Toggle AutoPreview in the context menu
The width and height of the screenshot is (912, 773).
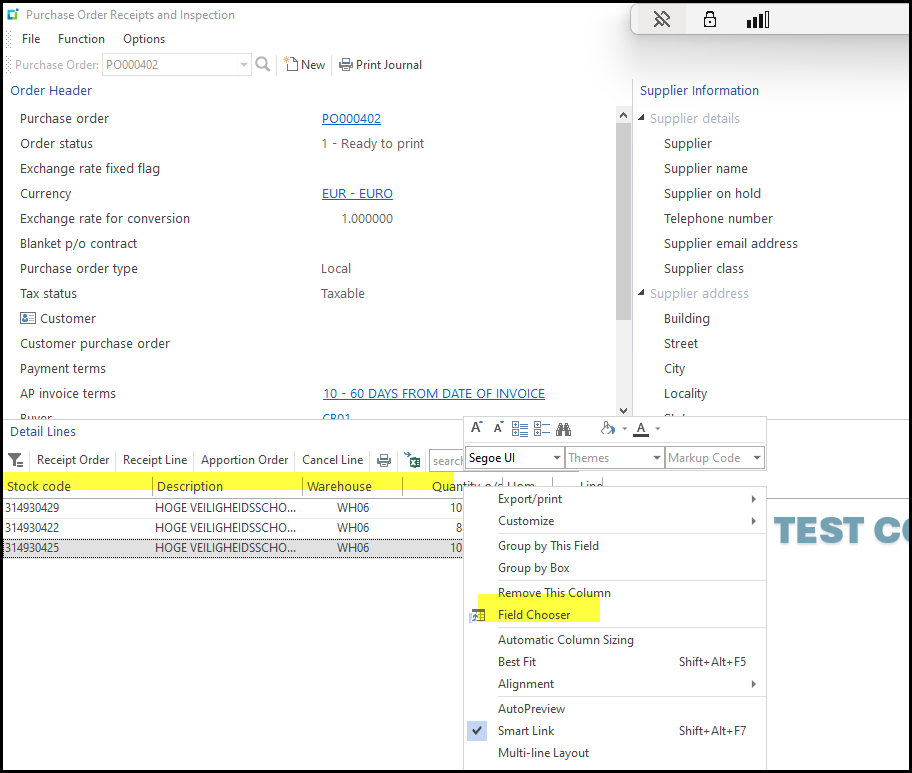[x=531, y=709]
